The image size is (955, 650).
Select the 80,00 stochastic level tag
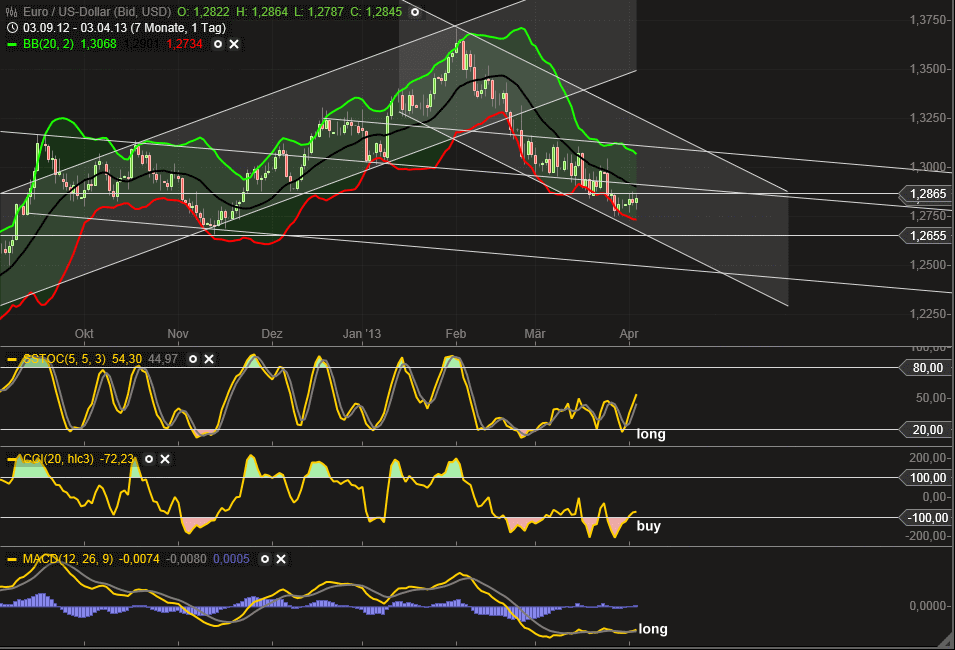(927, 367)
